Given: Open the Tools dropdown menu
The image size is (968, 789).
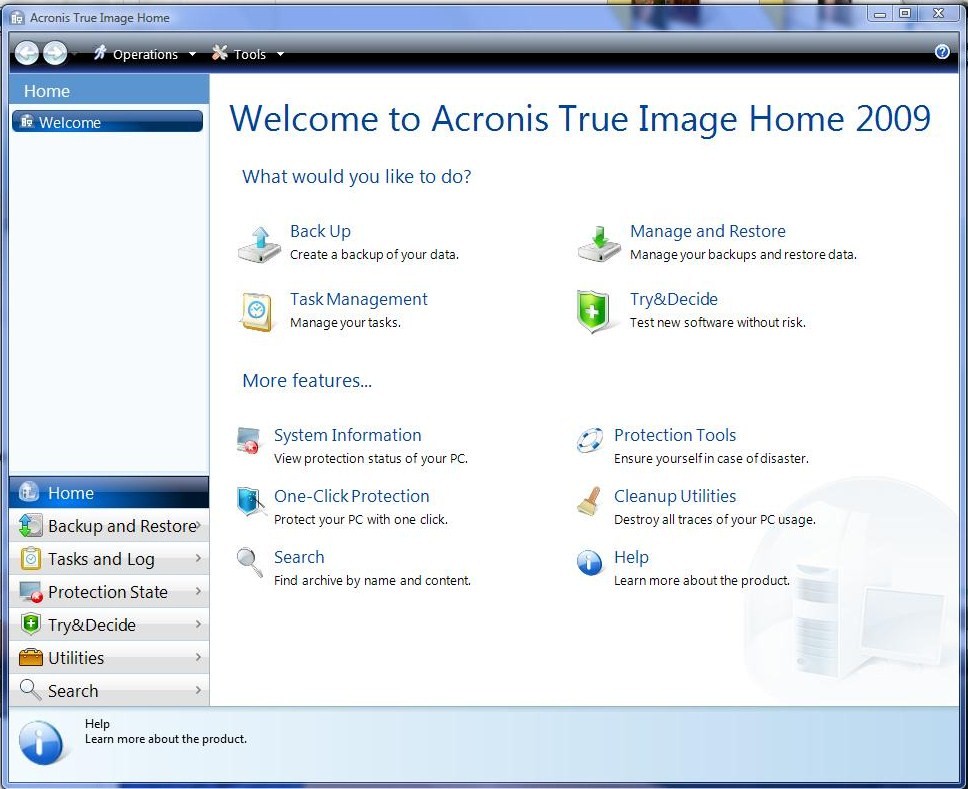Looking at the screenshot, I should (249, 54).
